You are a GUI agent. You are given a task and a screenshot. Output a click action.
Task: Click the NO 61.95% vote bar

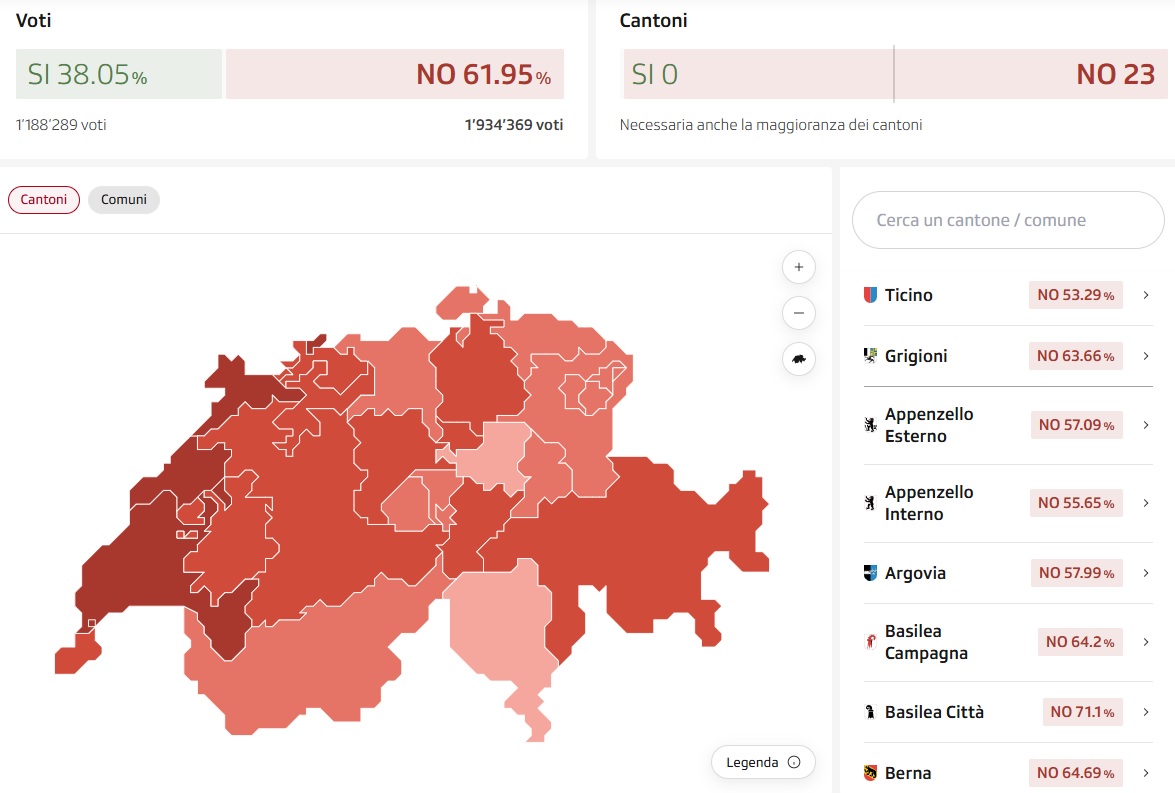click(x=395, y=74)
